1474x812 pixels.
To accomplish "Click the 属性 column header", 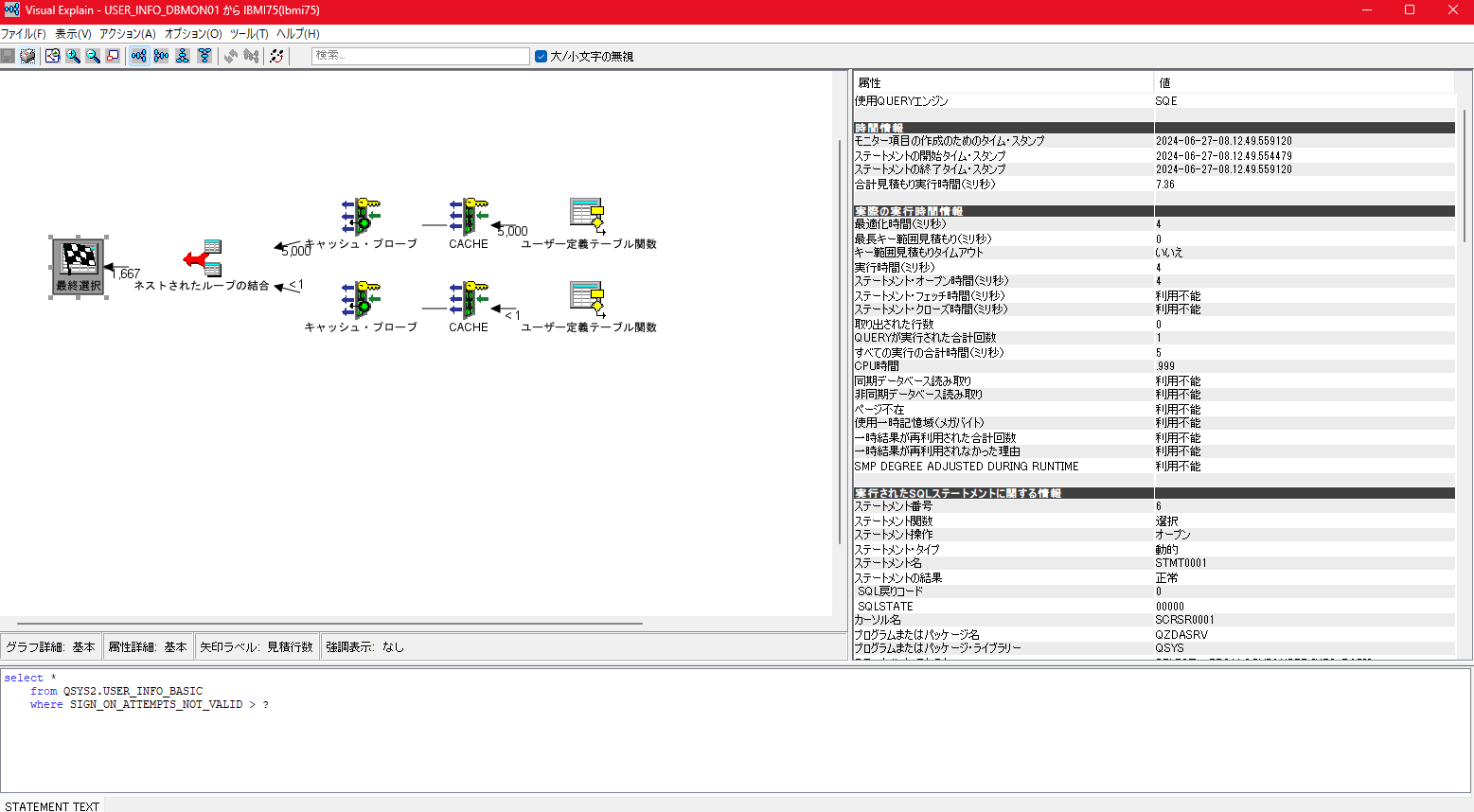I will click(1003, 82).
